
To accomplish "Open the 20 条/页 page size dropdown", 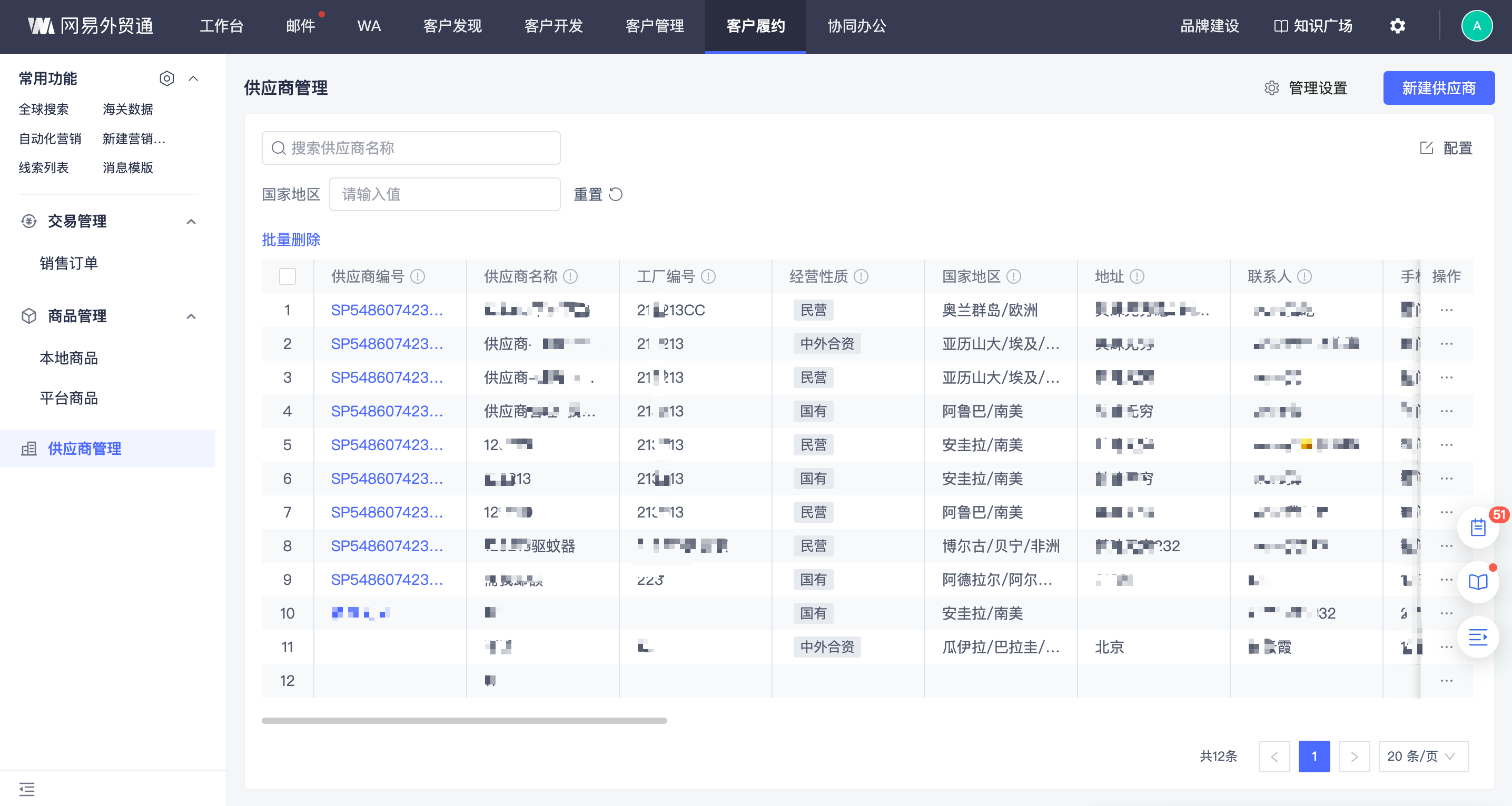I will click(1423, 756).
